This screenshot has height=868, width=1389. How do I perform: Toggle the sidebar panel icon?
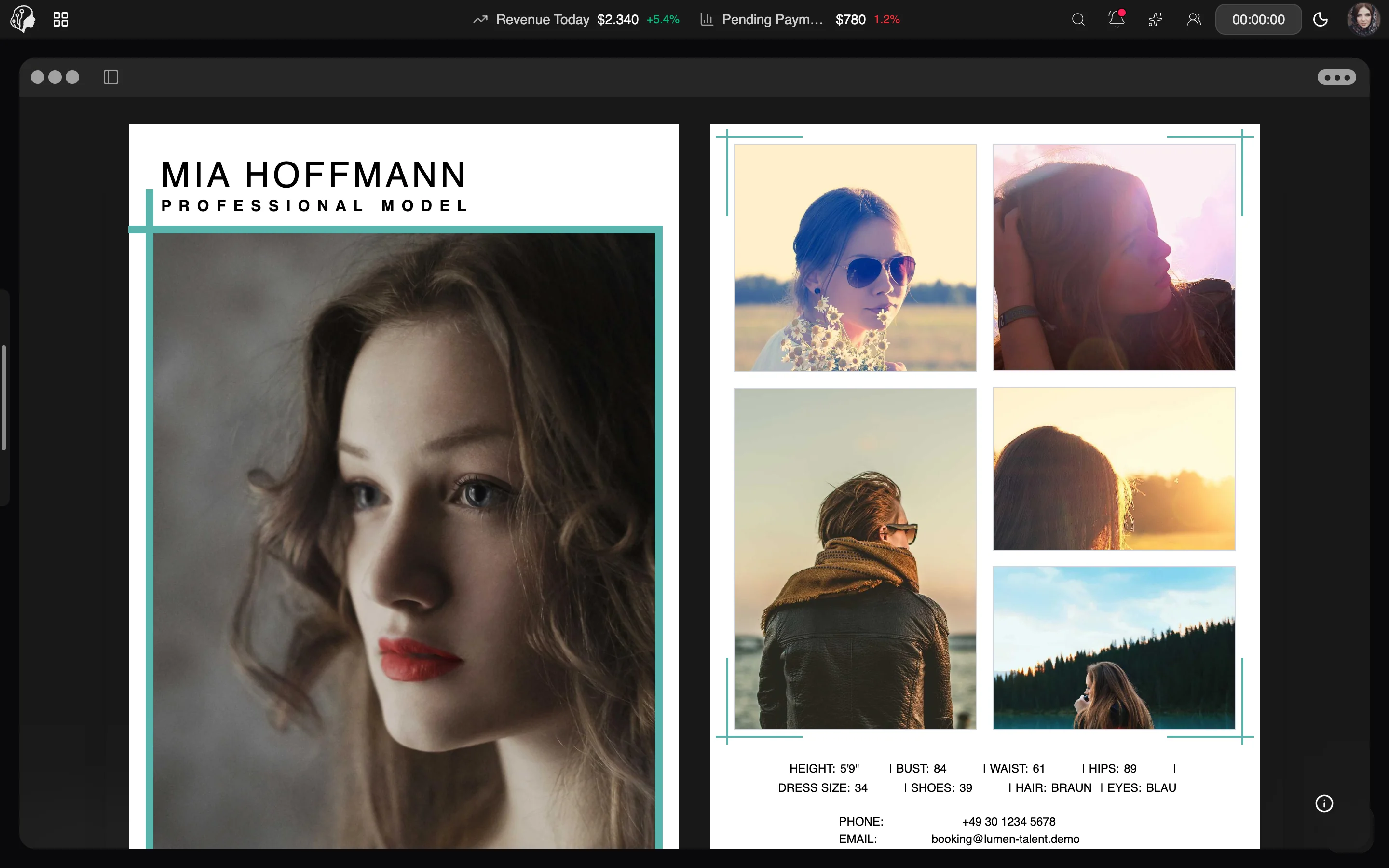pyautogui.click(x=111, y=77)
